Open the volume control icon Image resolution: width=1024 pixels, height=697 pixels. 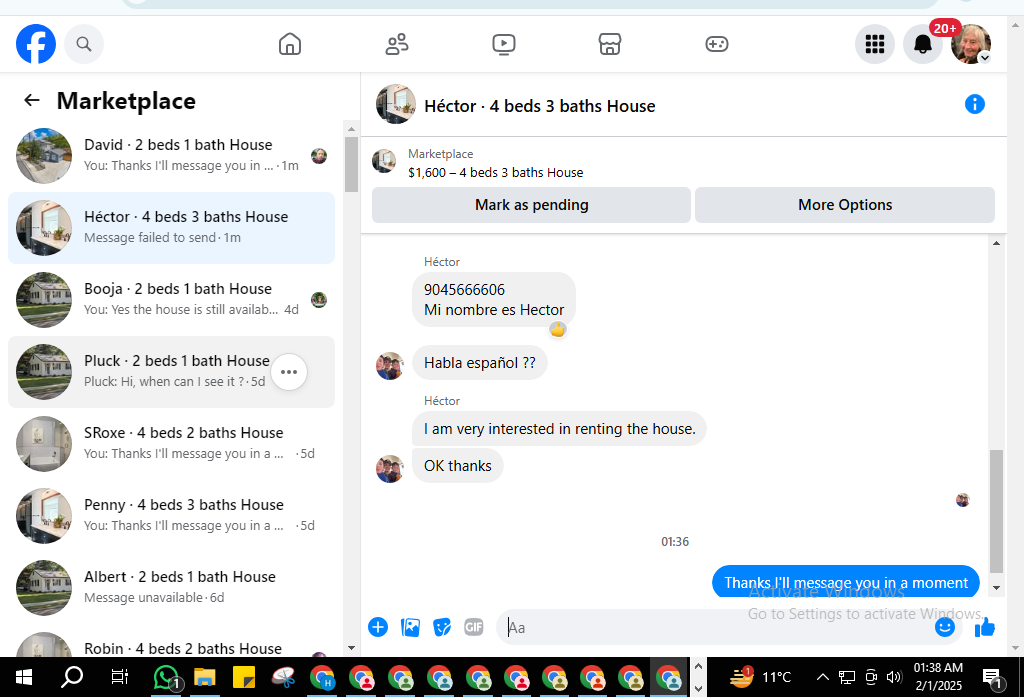(x=894, y=677)
